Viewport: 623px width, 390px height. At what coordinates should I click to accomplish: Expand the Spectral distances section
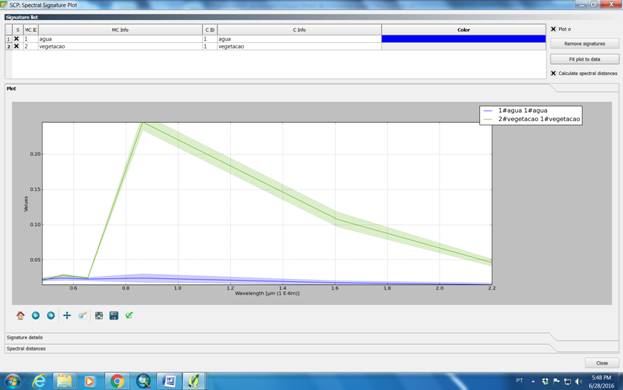pyautogui.click(x=26, y=348)
